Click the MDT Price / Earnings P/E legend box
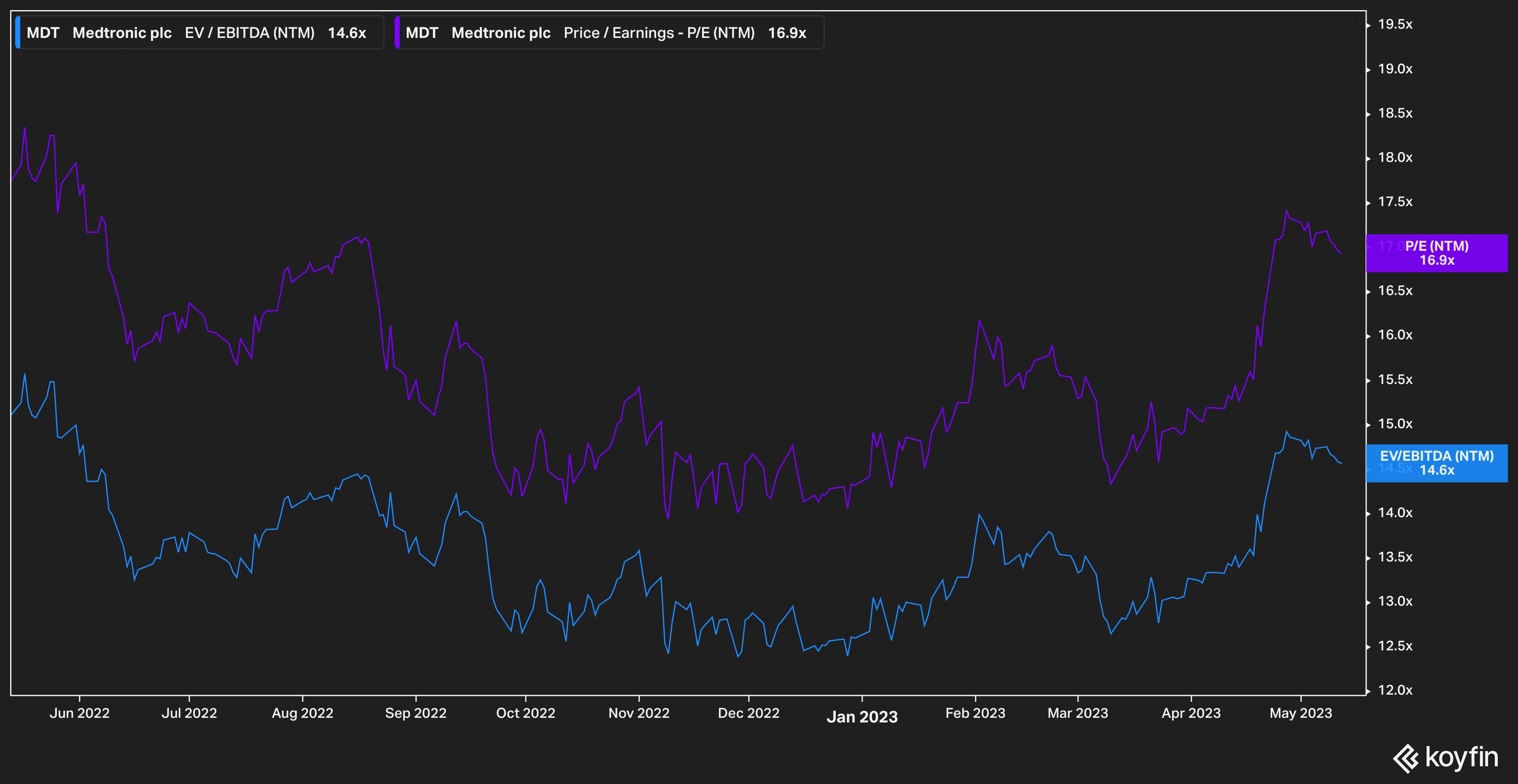1518x784 pixels. (609, 32)
